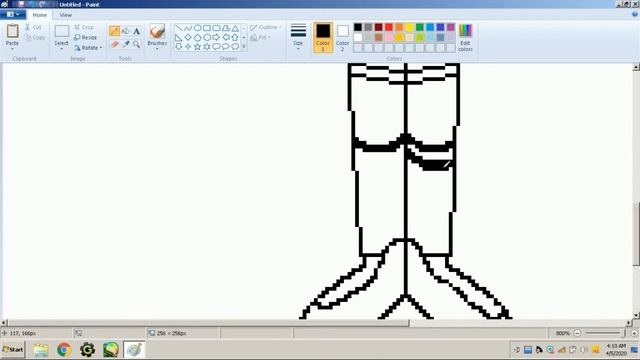Pick the yellow color swatch
The image size is (640, 360).
(x=409, y=27)
